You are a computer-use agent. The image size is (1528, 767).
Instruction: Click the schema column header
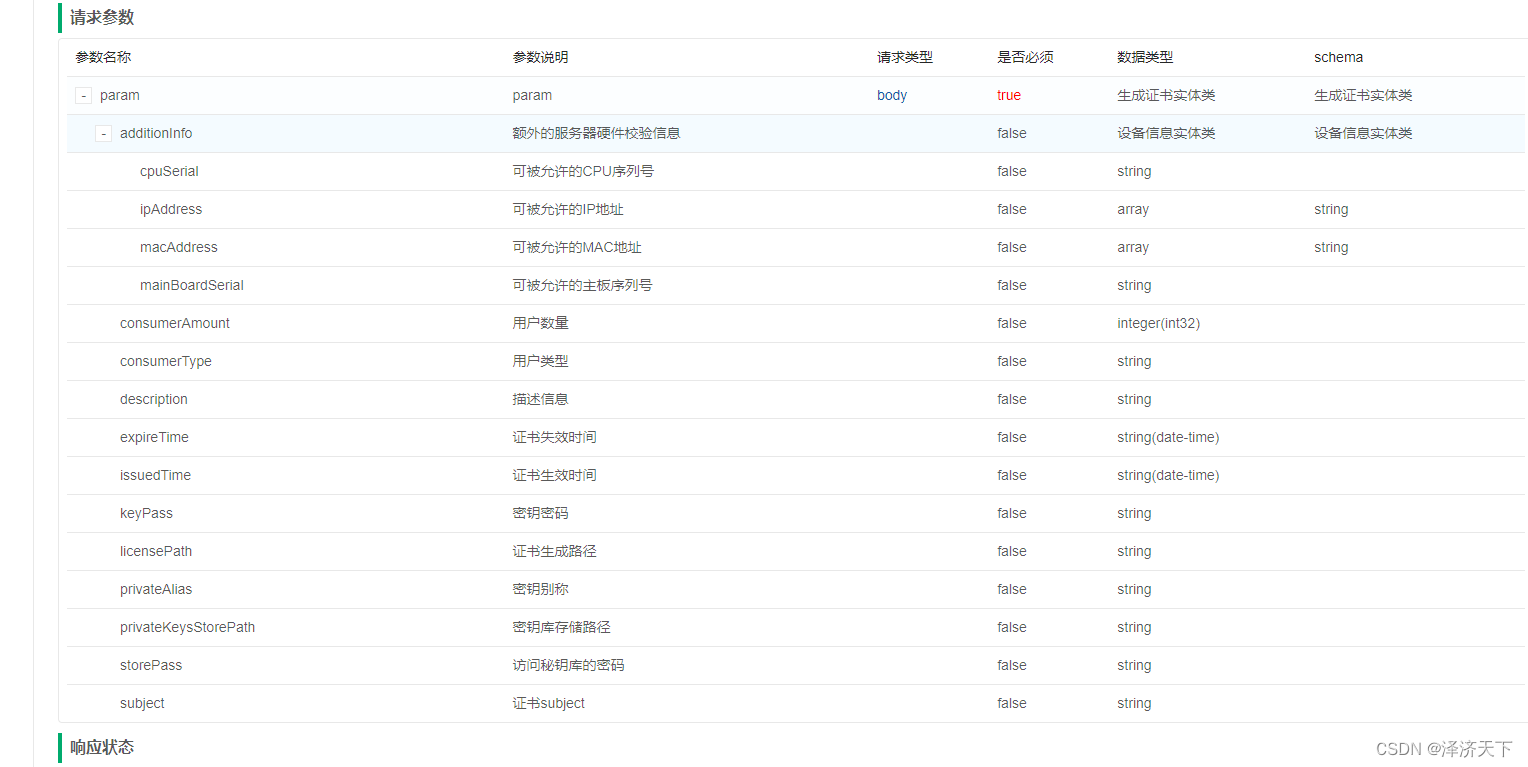1338,58
